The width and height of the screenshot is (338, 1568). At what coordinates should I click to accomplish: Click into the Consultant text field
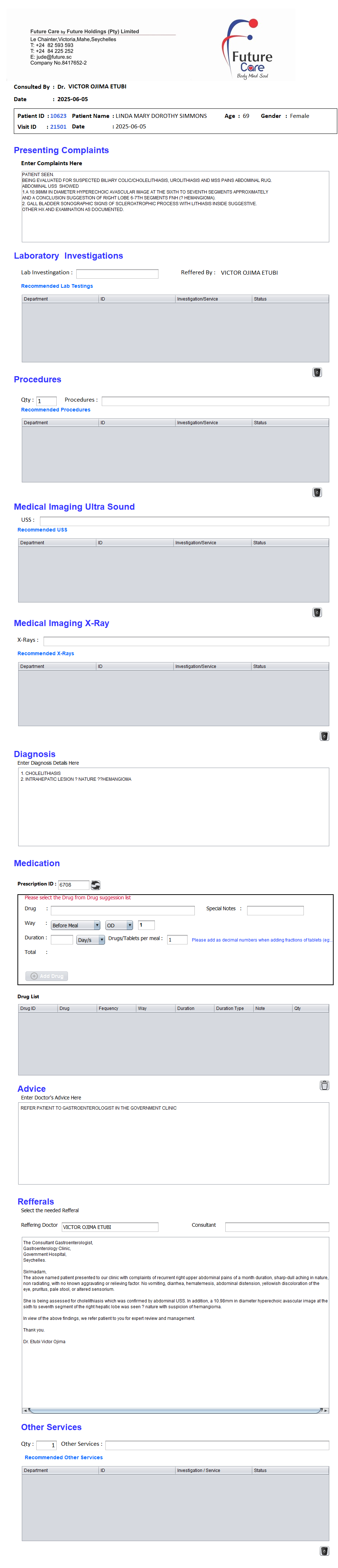pyautogui.click(x=277, y=1226)
